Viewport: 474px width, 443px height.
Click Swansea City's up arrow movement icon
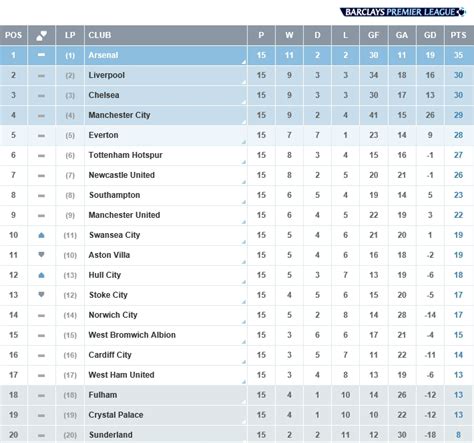tap(41, 235)
